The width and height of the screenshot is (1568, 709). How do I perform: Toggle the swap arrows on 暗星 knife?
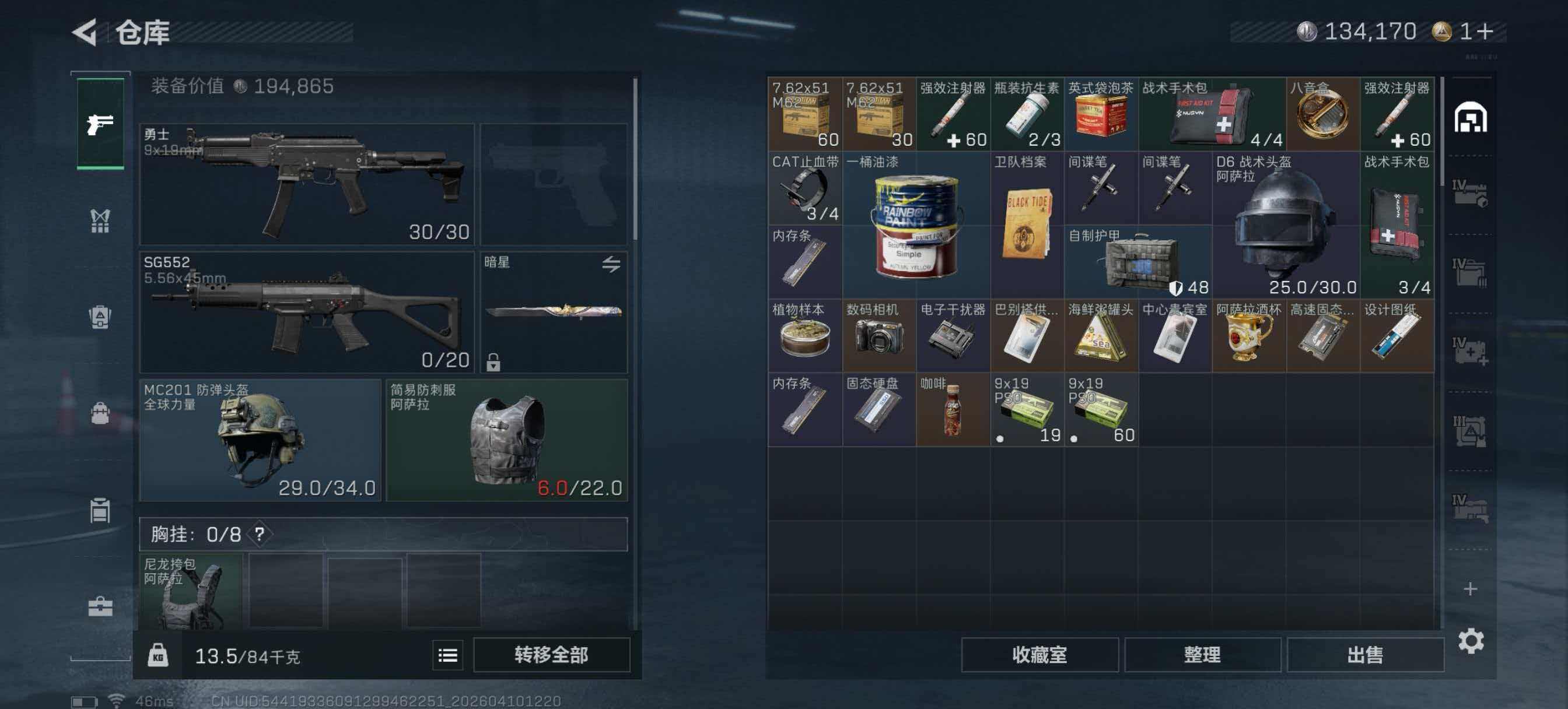pyautogui.click(x=611, y=264)
